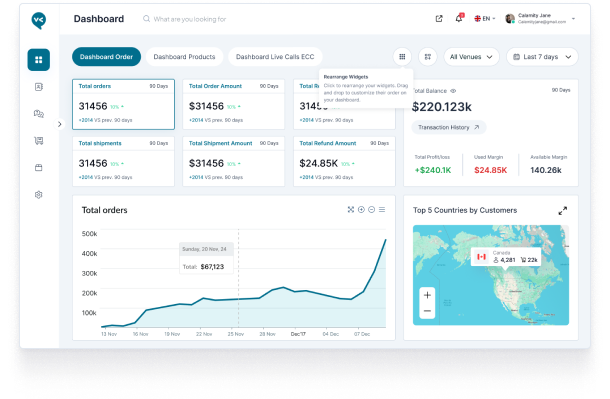Viewport: 610px width, 399px height.
Task: Click the widget layout customize icon
Action: coord(428,57)
